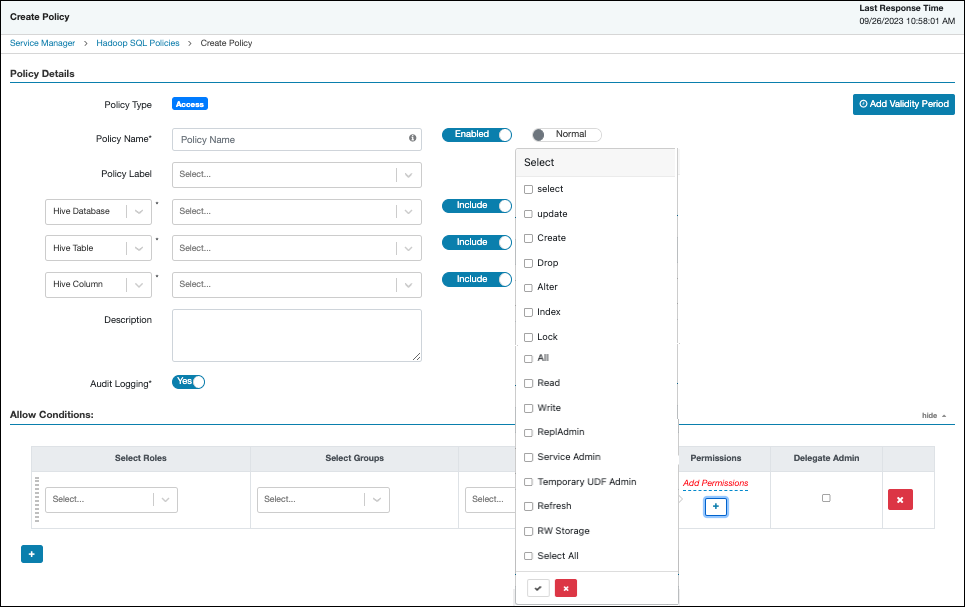
Task: Delete the allow condition row via red x icon
Action: click(x=899, y=499)
